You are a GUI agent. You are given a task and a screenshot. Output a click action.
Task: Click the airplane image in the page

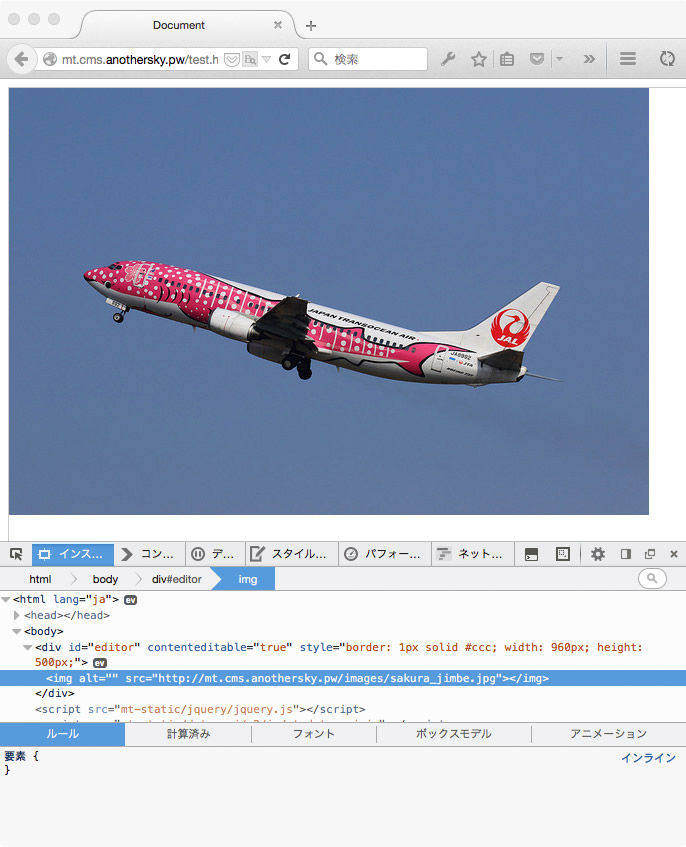pyautogui.click(x=328, y=301)
